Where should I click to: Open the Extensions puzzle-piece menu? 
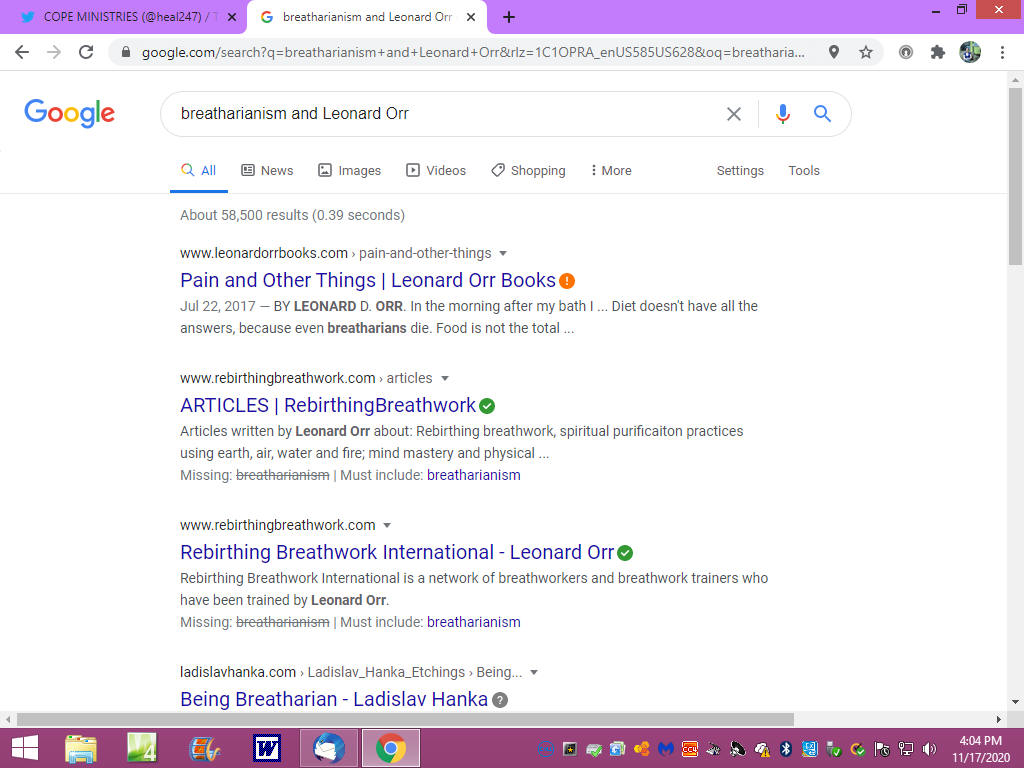pyautogui.click(x=938, y=52)
